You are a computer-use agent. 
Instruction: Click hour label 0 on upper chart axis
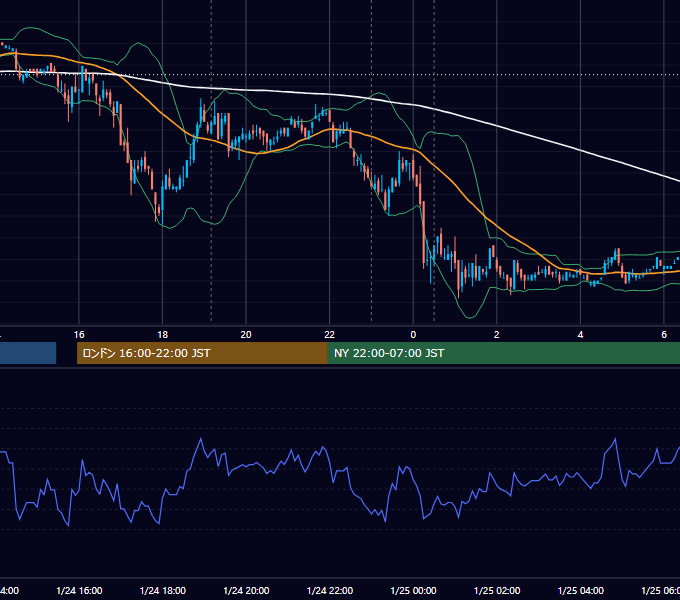413,335
